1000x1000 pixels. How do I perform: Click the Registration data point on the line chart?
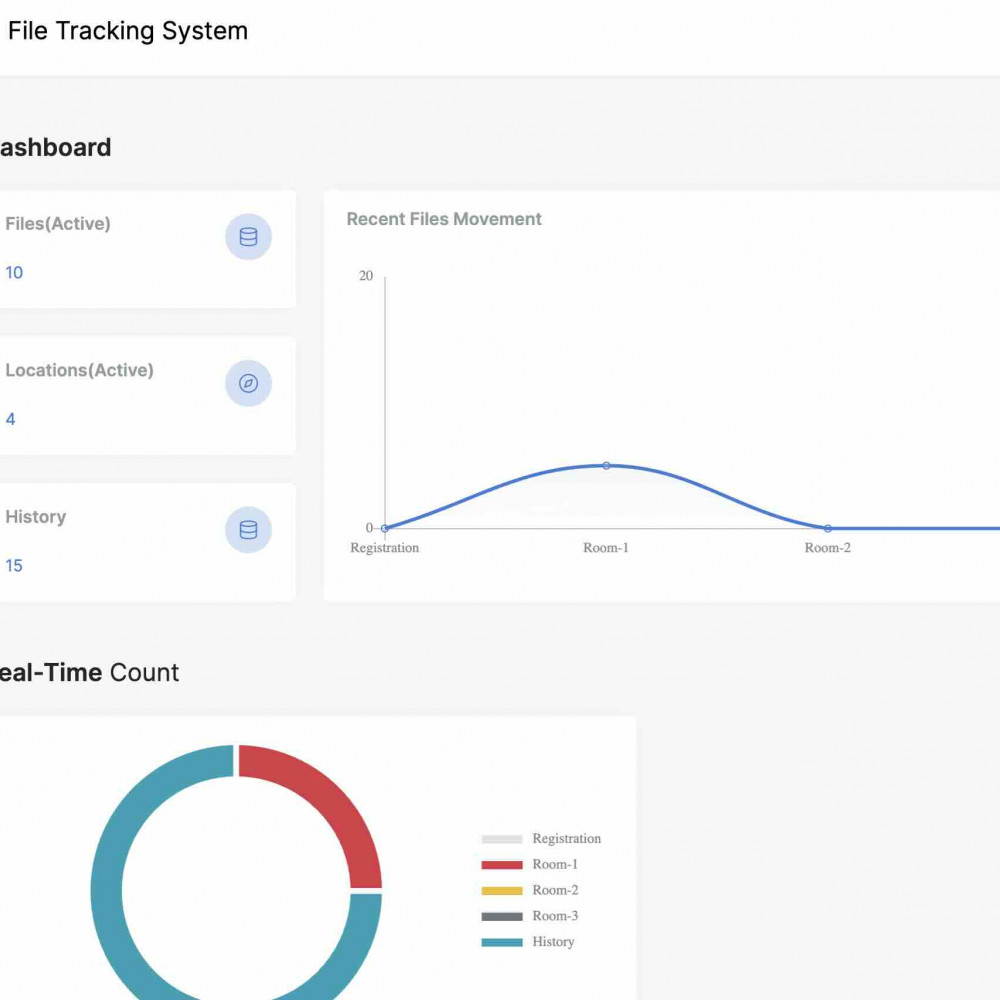click(x=384, y=528)
